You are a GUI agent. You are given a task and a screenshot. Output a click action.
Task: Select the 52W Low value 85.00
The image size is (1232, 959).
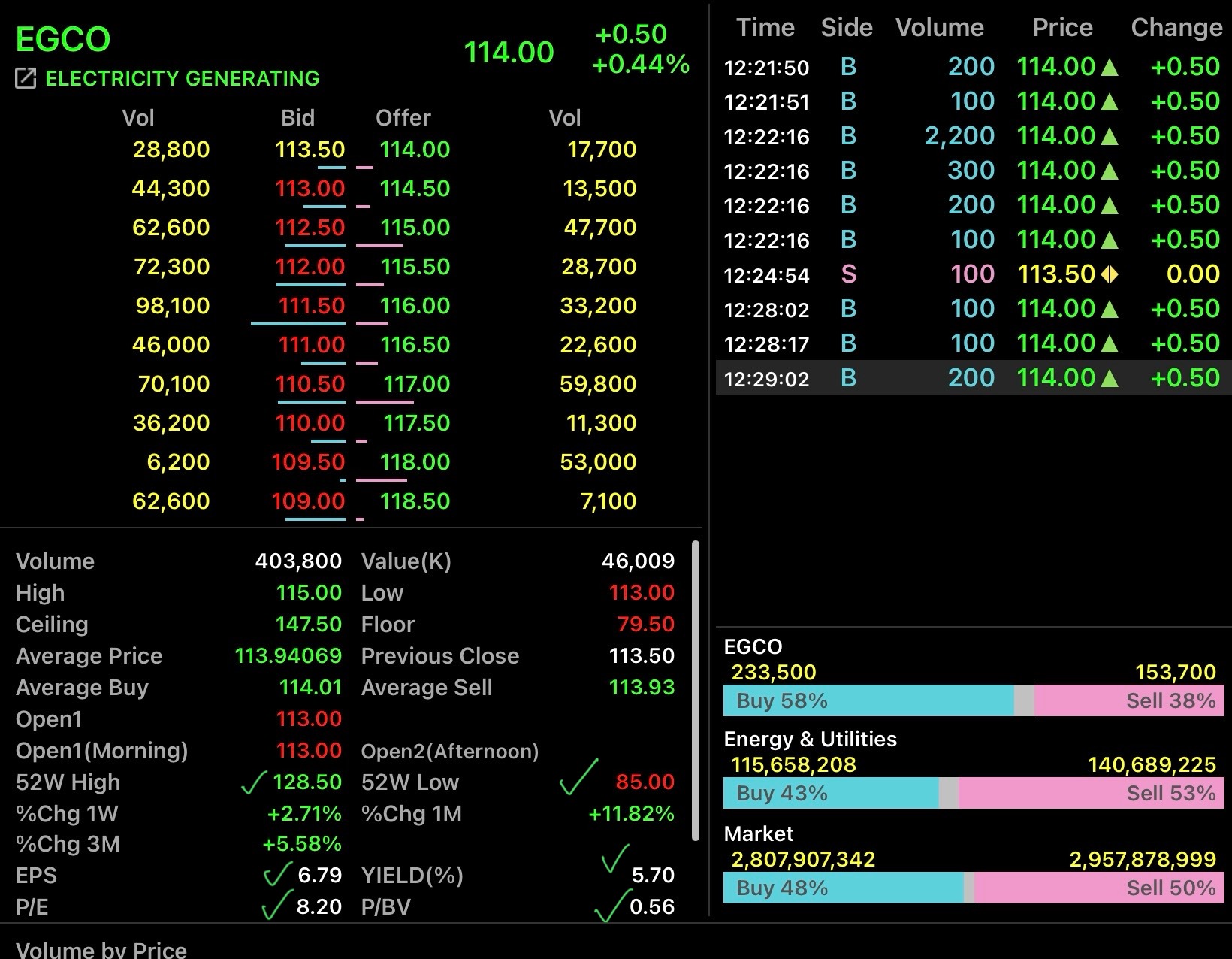pos(645,782)
